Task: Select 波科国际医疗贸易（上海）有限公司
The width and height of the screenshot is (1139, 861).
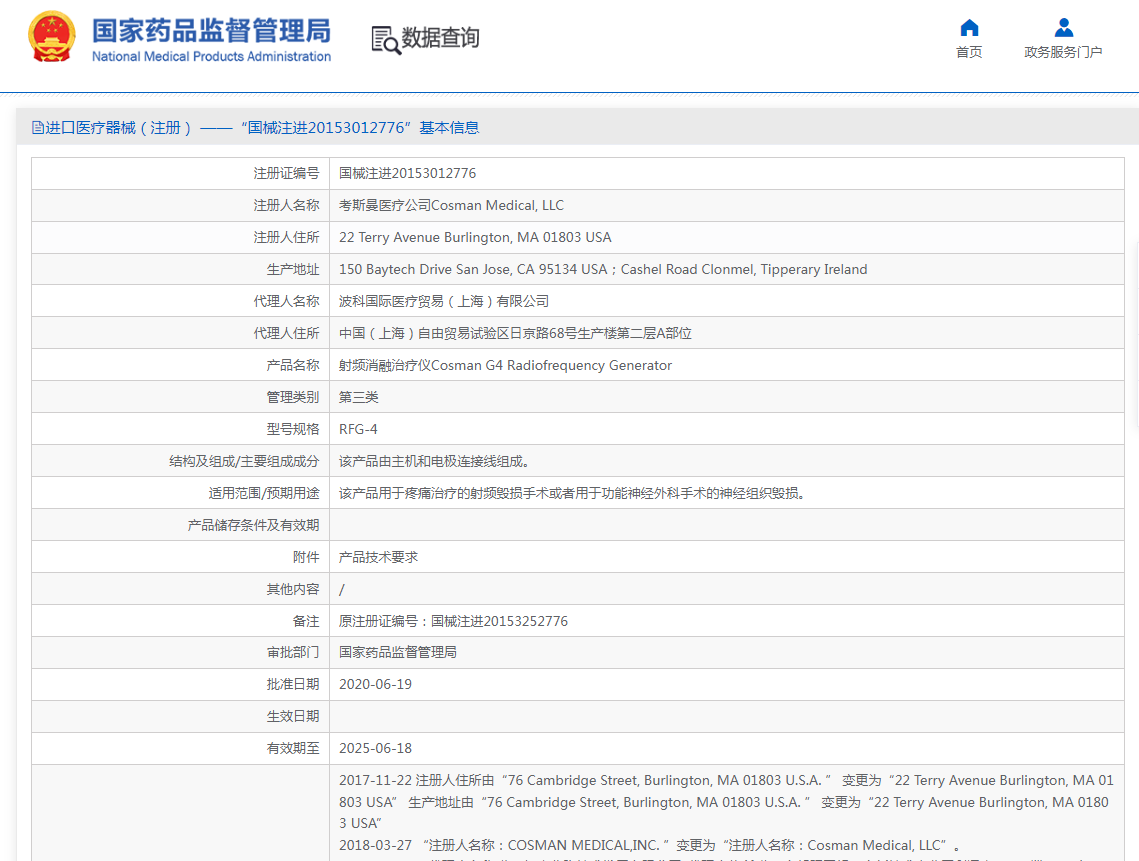Action: pyautogui.click(x=444, y=302)
